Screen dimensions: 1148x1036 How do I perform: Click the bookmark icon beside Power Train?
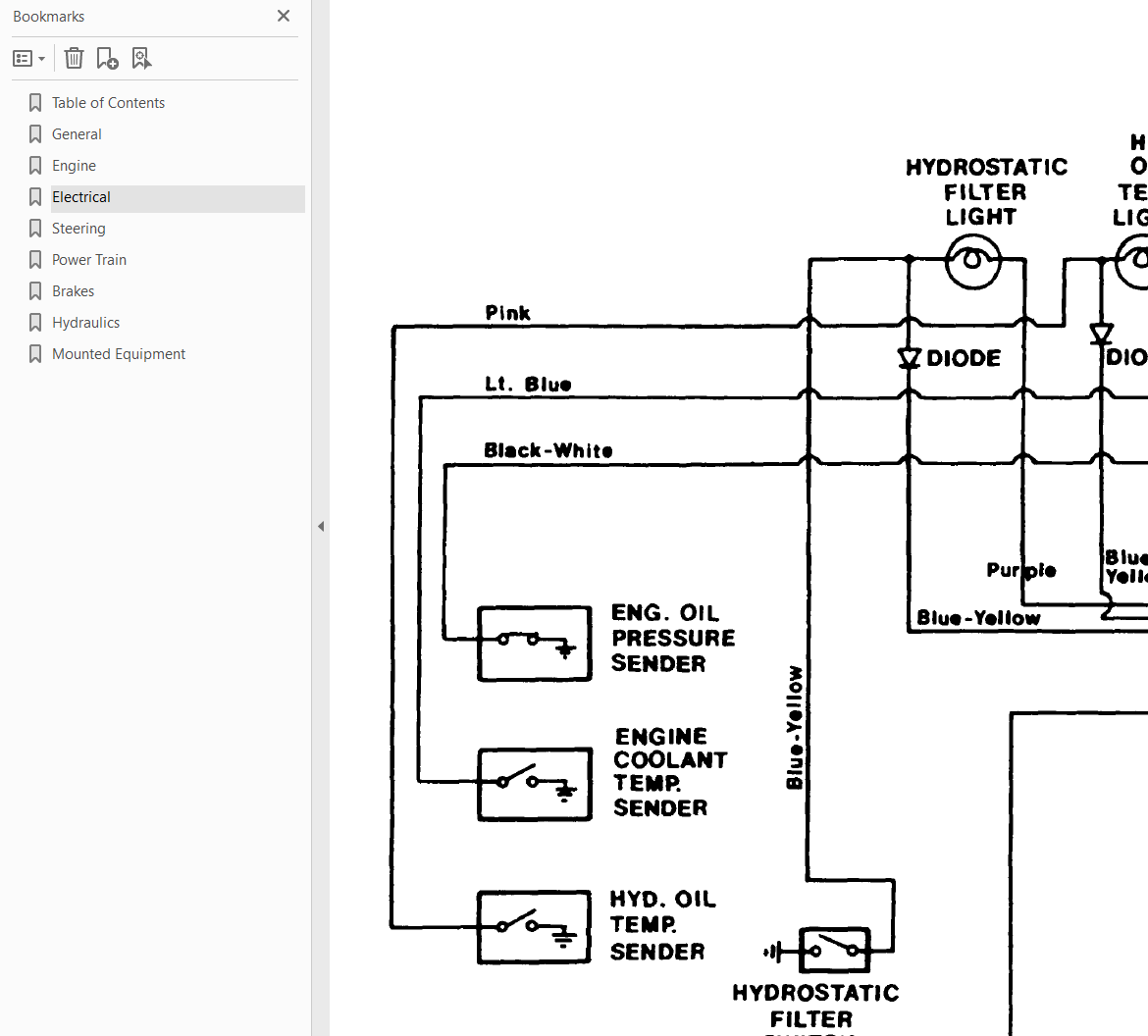click(x=35, y=260)
